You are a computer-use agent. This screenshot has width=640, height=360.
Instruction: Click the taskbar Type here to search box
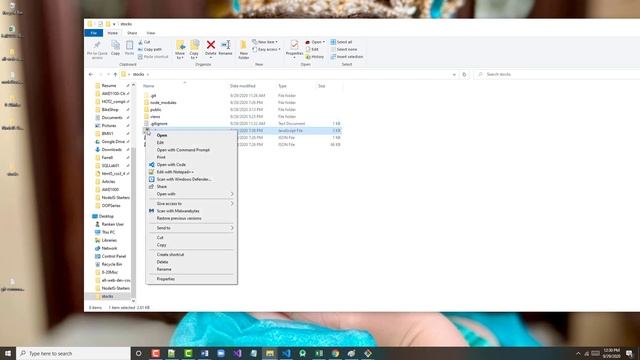click(73, 353)
